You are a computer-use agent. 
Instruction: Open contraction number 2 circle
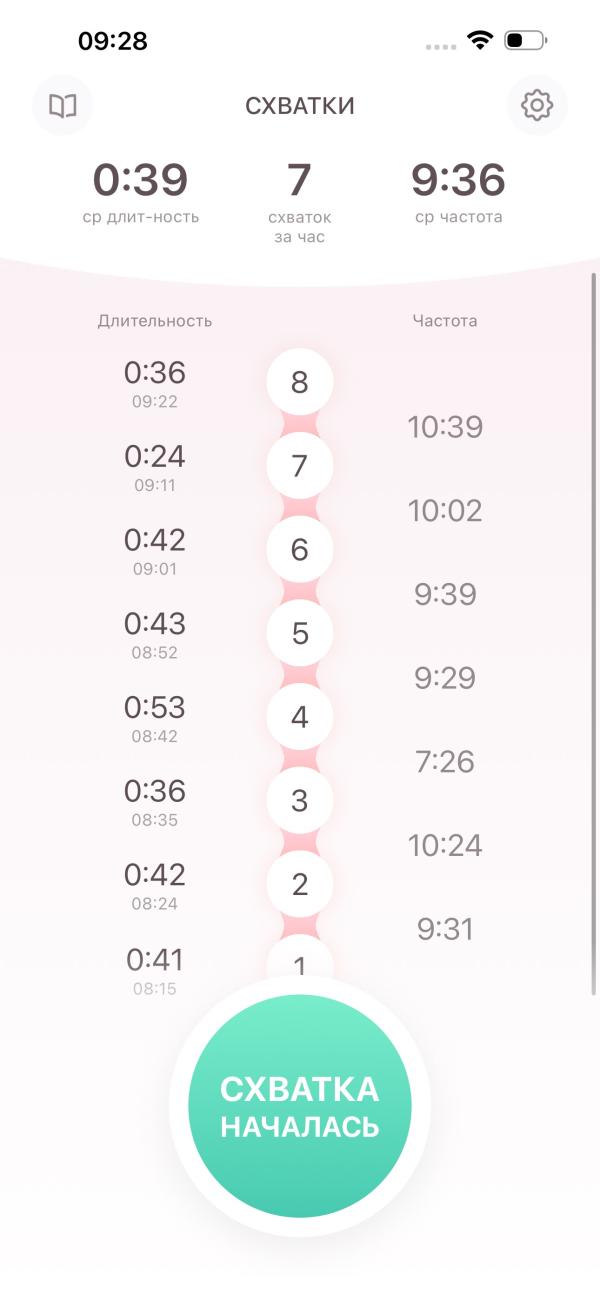click(299, 885)
